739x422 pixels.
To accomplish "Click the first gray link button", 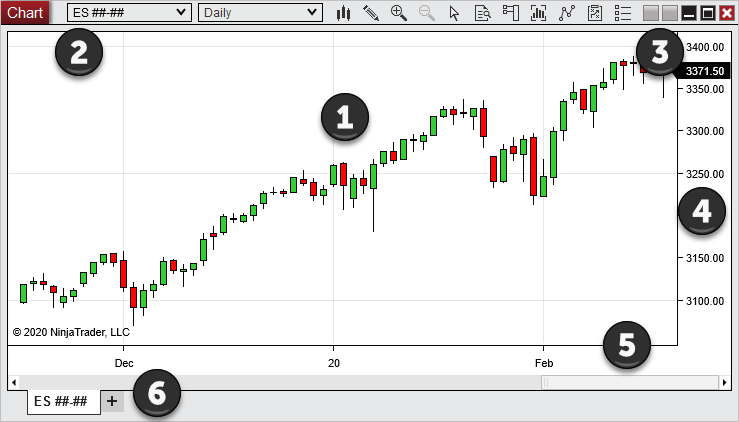I will [x=651, y=13].
